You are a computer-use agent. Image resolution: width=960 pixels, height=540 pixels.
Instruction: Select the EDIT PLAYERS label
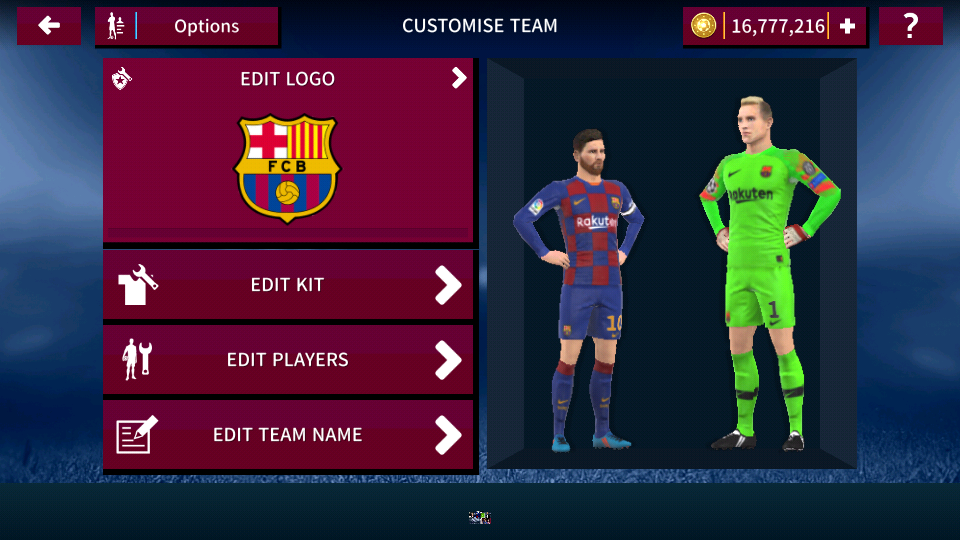pos(288,359)
